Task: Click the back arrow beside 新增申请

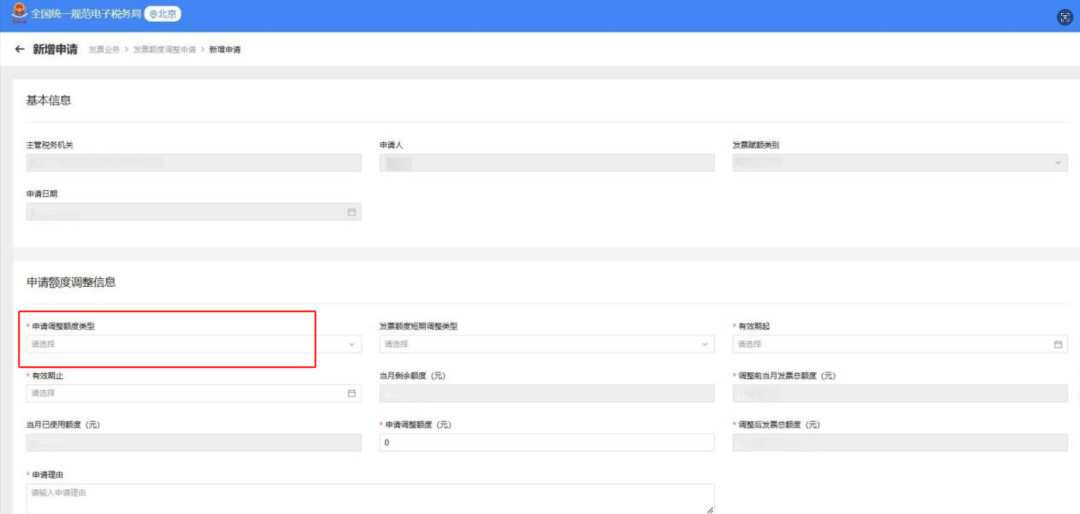Action: (x=20, y=50)
